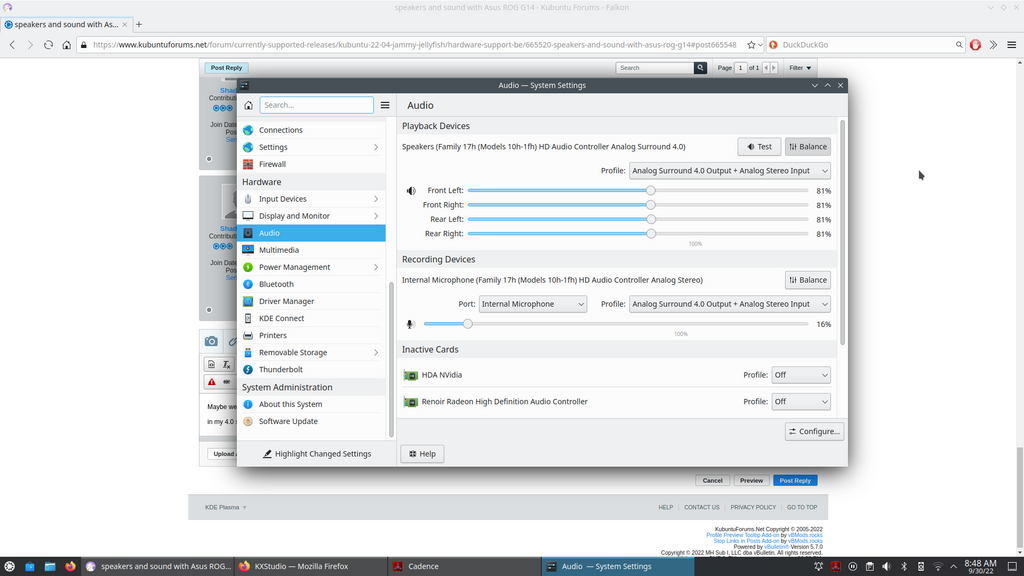Open the Thunderbolt settings entry
The image size is (1024, 576).
[280, 369]
